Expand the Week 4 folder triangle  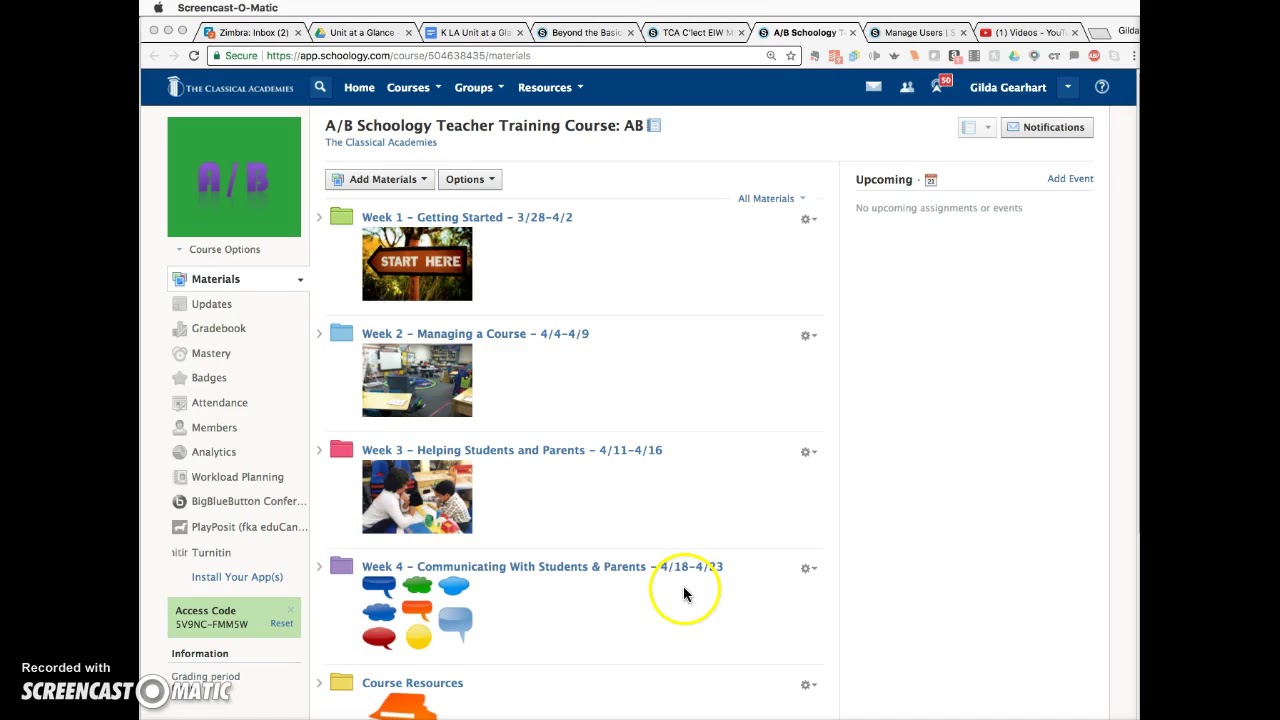point(319,567)
